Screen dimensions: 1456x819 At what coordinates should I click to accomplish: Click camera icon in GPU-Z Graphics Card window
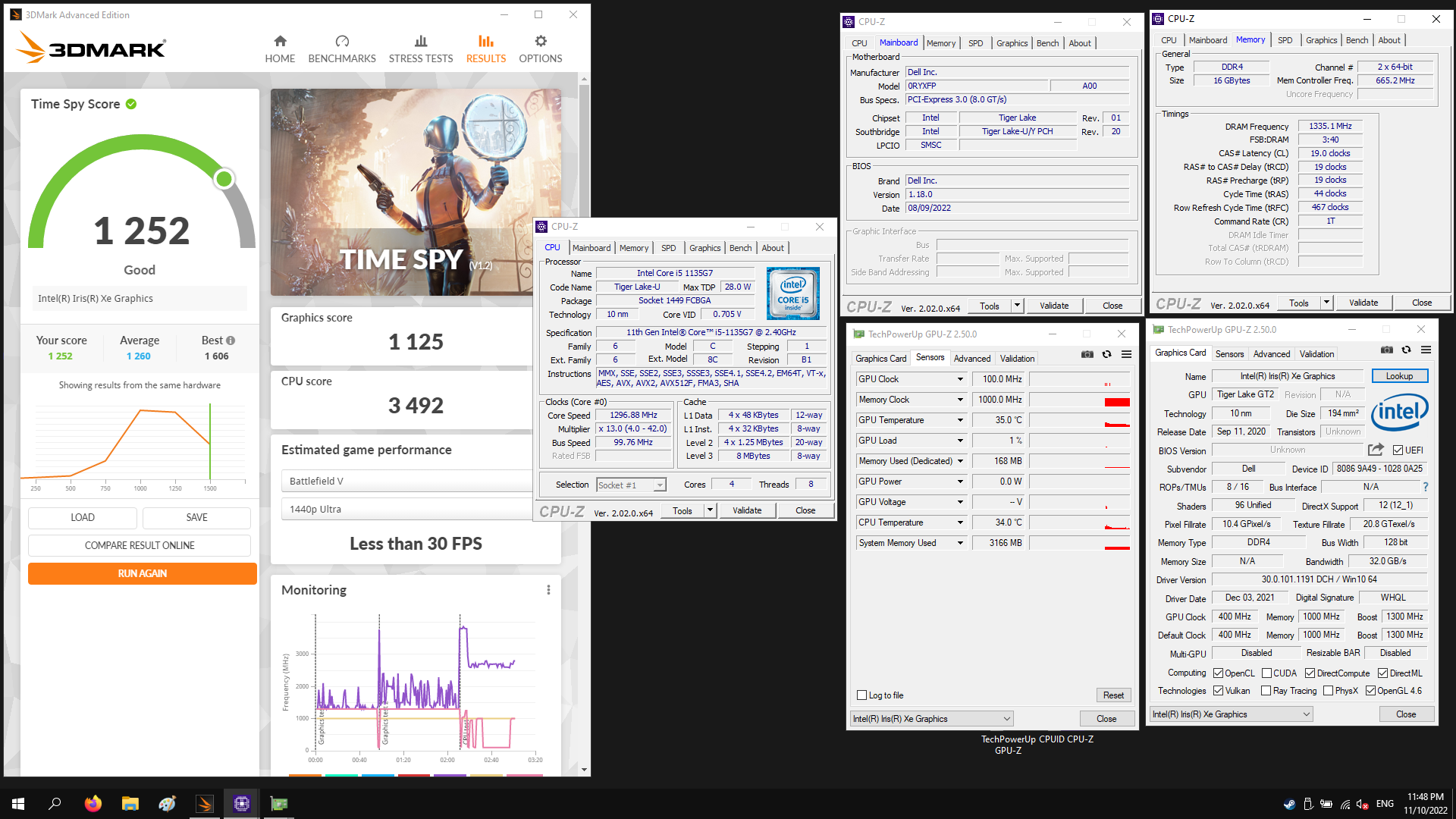tap(1386, 350)
